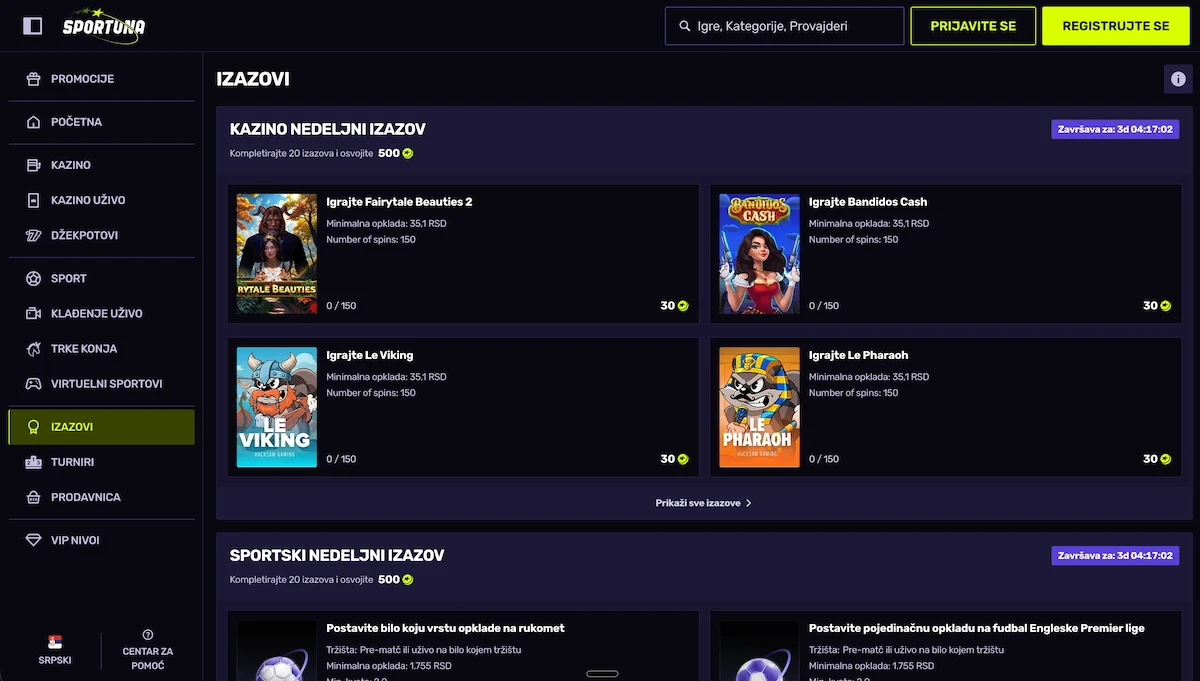Screen dimensions: 1200x681
Task: Open the Srpski language selector
Action: pyautogui.click(x=55, y=649)
